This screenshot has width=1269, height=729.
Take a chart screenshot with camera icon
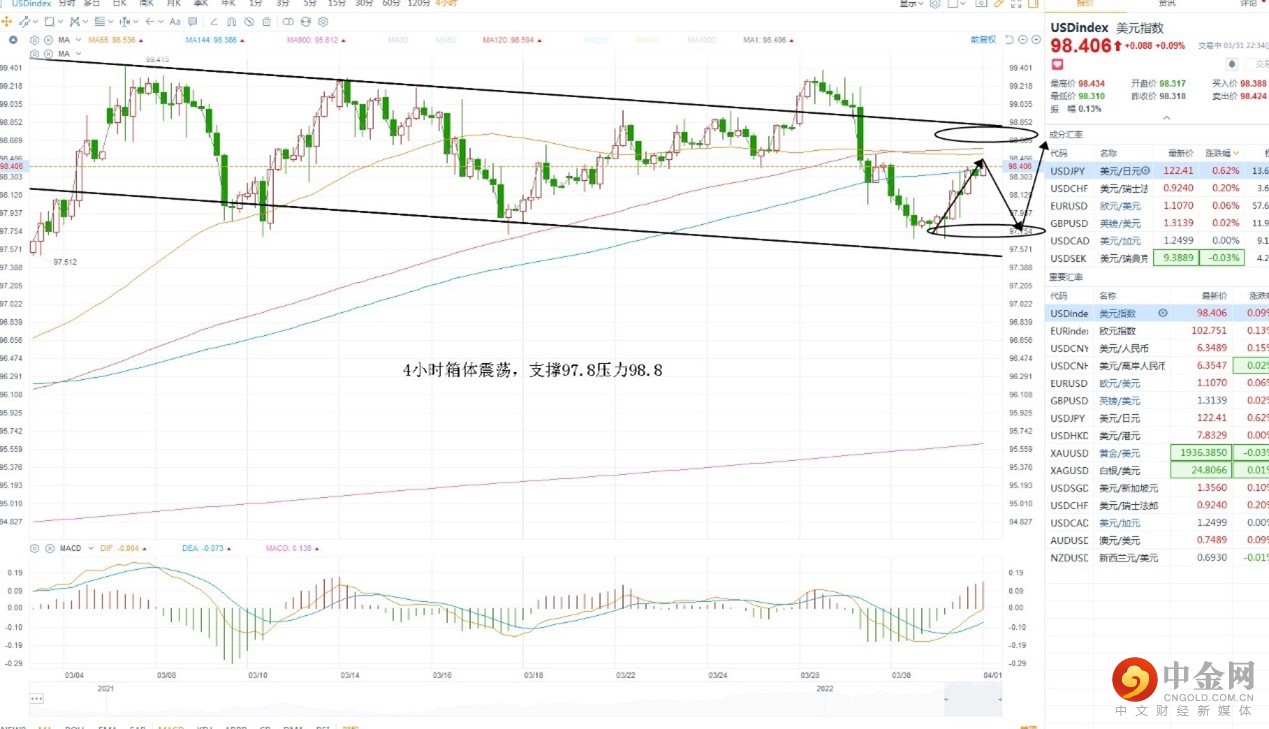pos(981,4)
